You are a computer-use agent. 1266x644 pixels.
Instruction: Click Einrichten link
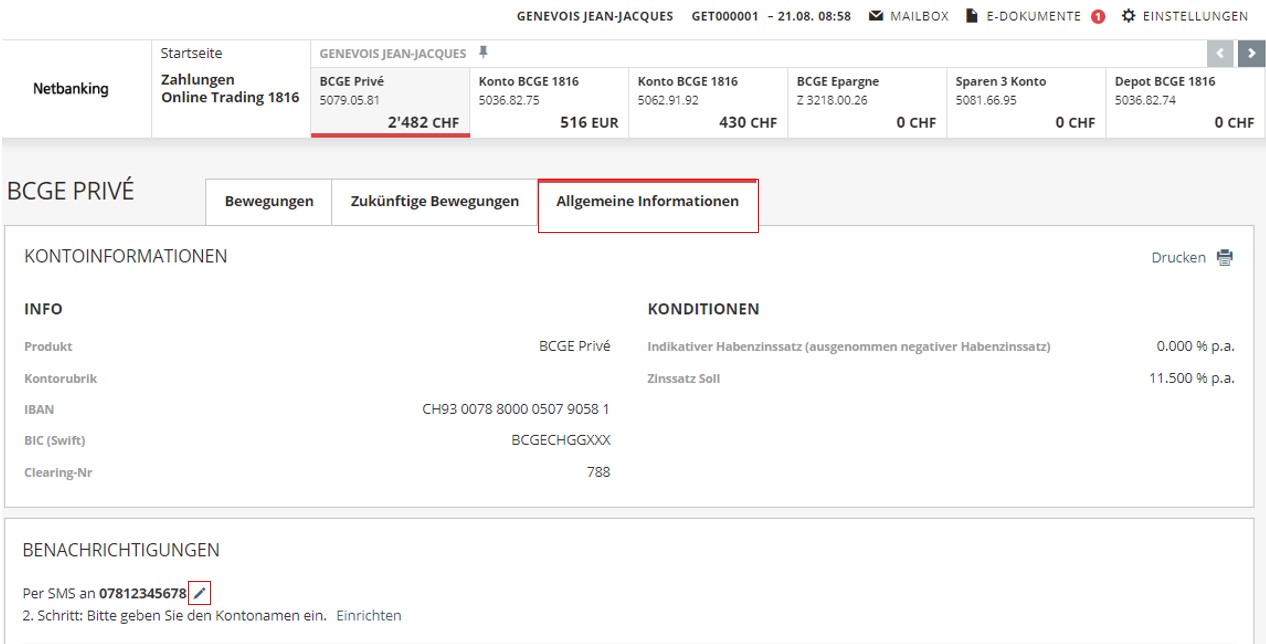(x=368, y=615)
